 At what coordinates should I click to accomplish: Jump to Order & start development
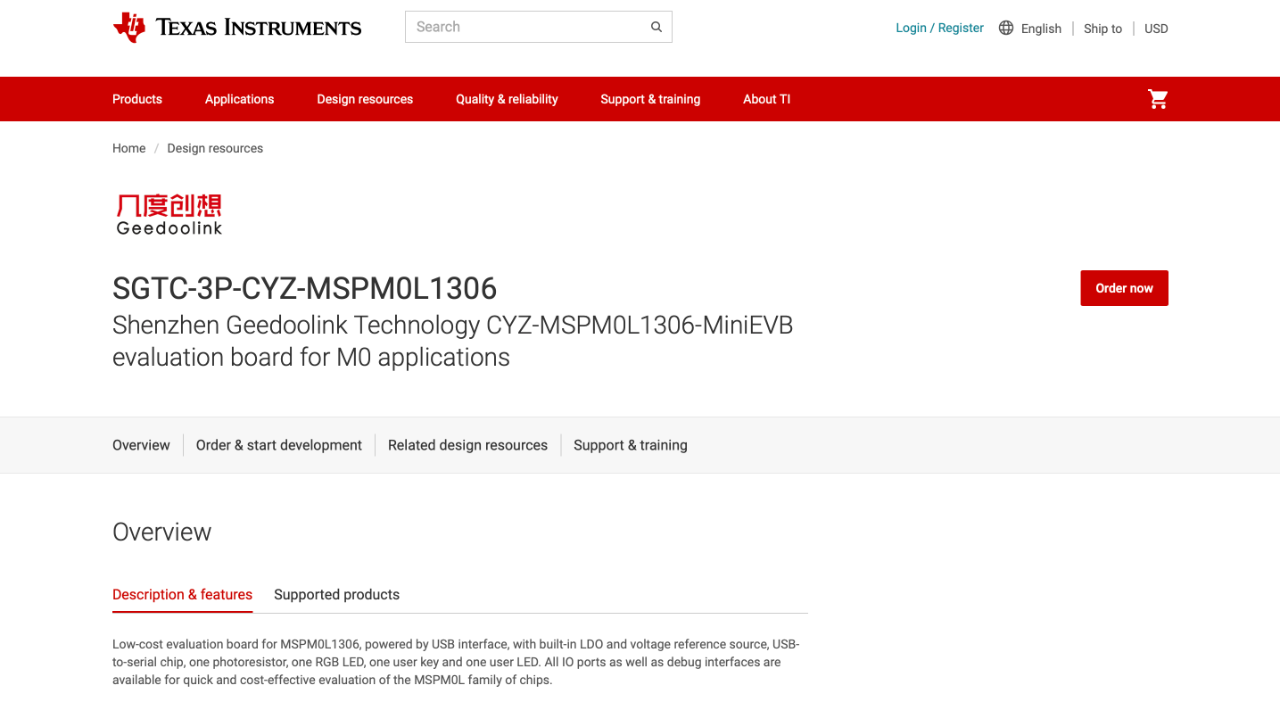(x=279, y=445)
